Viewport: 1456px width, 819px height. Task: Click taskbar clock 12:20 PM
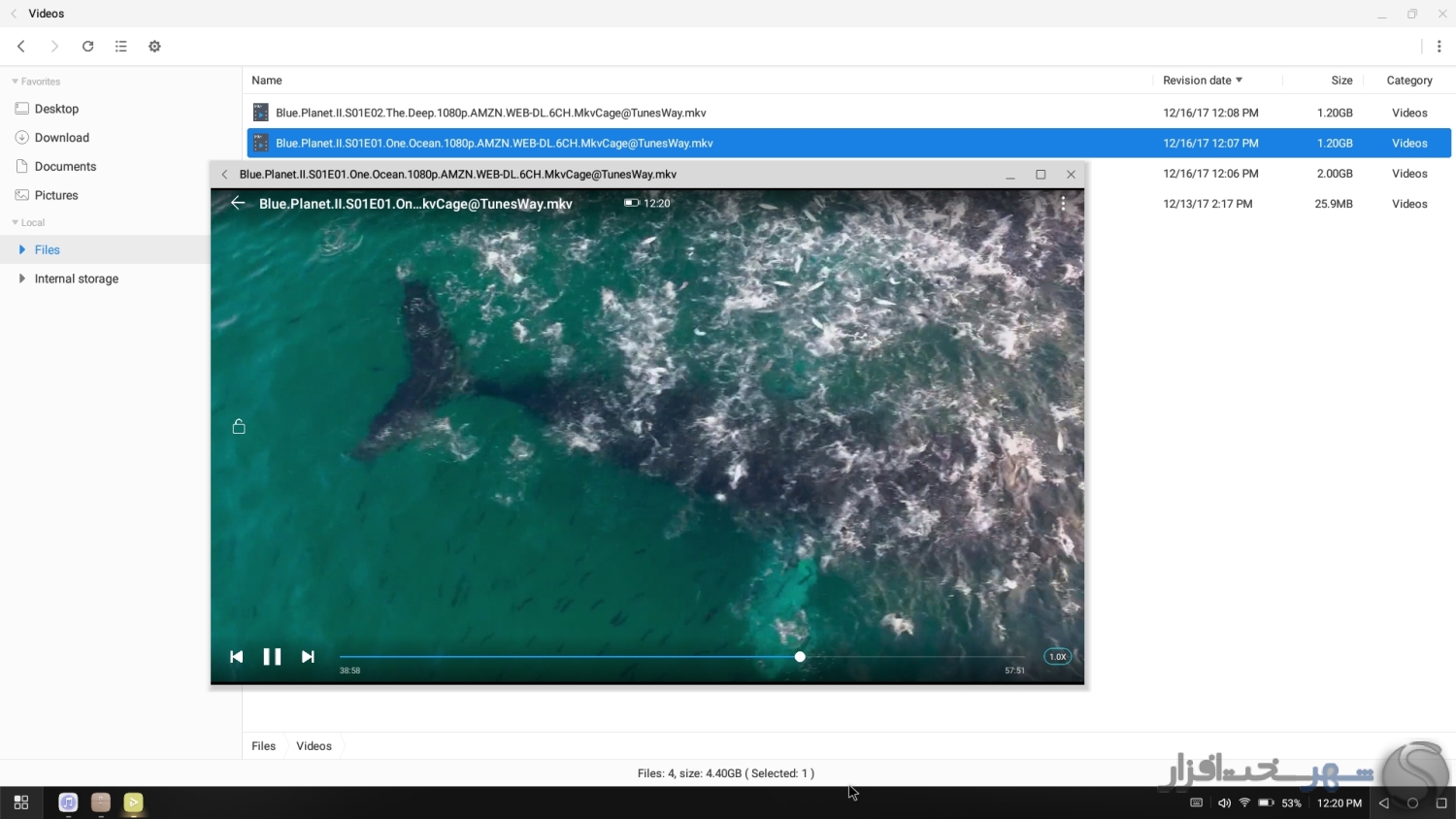(1340, 803)
